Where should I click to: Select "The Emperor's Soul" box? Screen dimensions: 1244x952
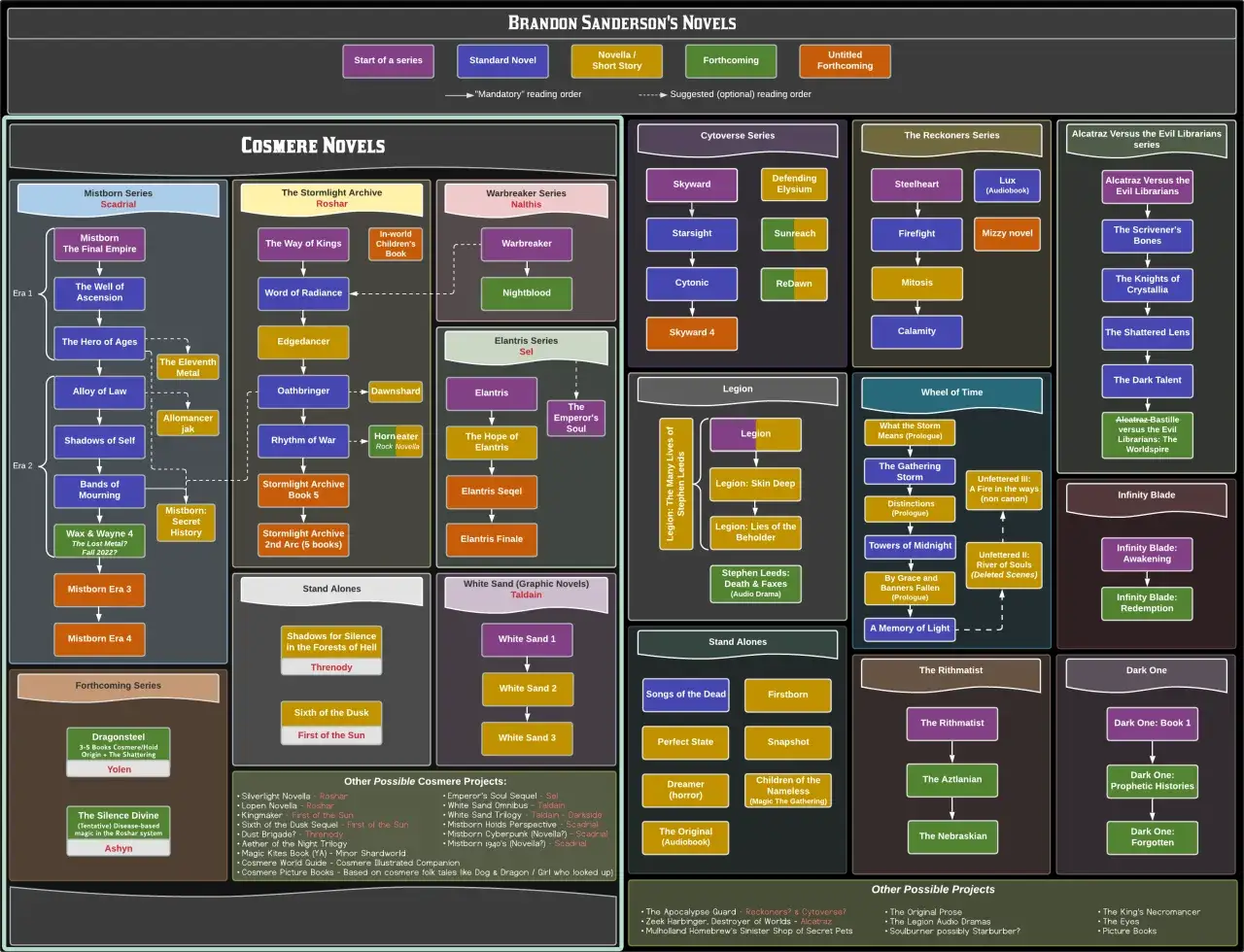click(576, 418)
